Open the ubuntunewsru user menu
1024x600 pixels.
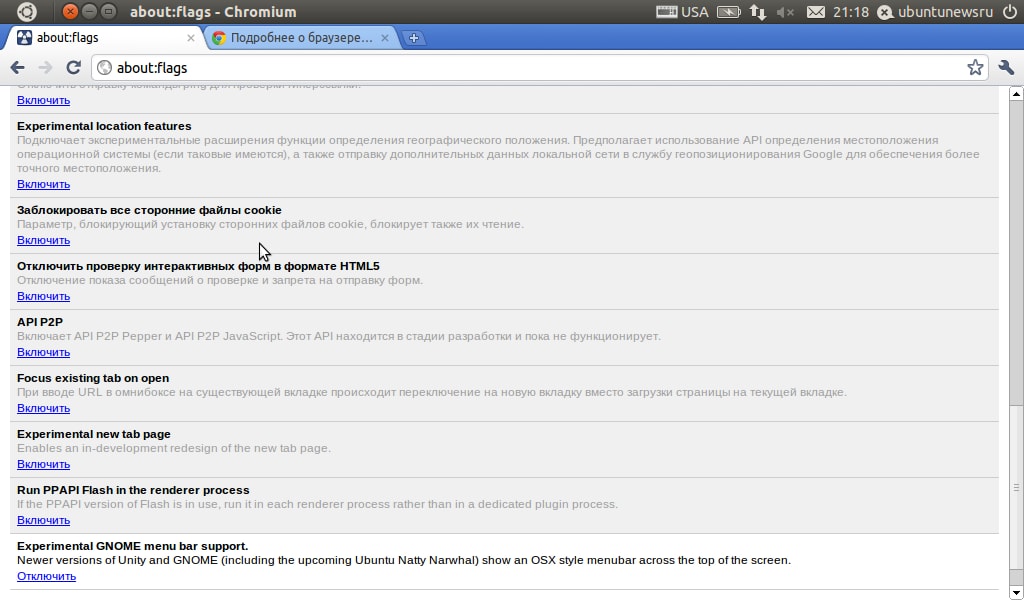pos(936,12)
